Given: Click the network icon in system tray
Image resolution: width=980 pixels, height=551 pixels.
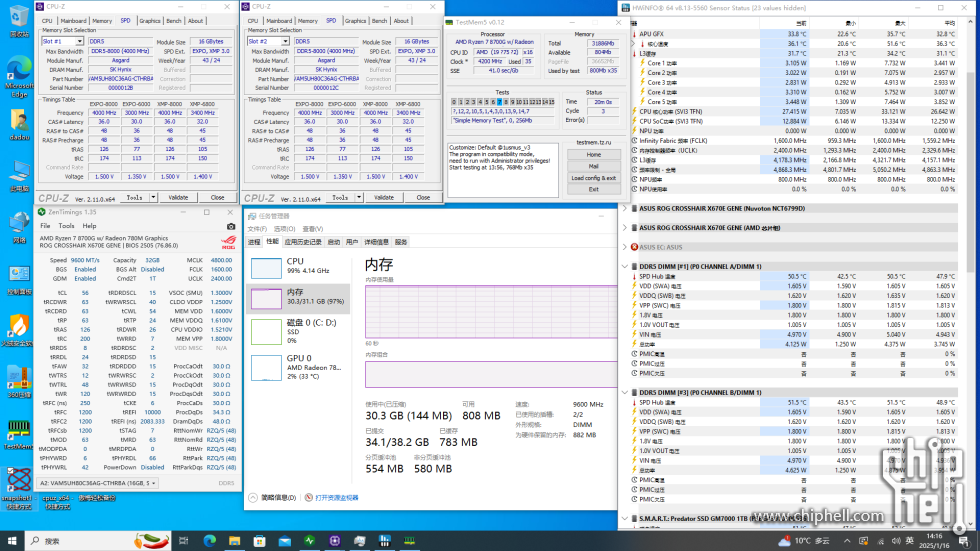Looking at the screenshot, I should [881, 541].
